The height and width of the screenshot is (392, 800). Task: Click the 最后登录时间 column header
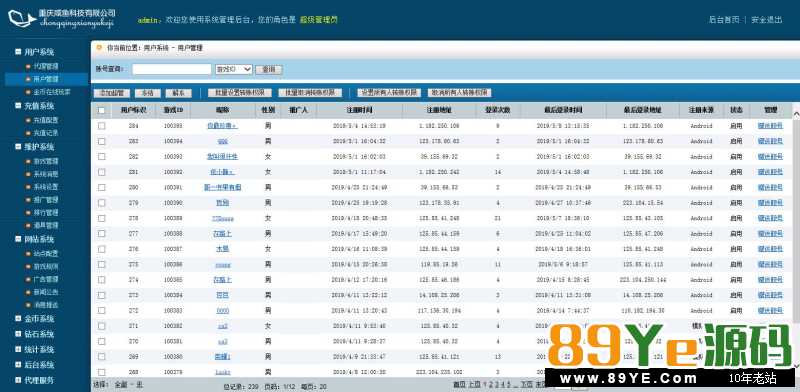click(x=563, y=110)
